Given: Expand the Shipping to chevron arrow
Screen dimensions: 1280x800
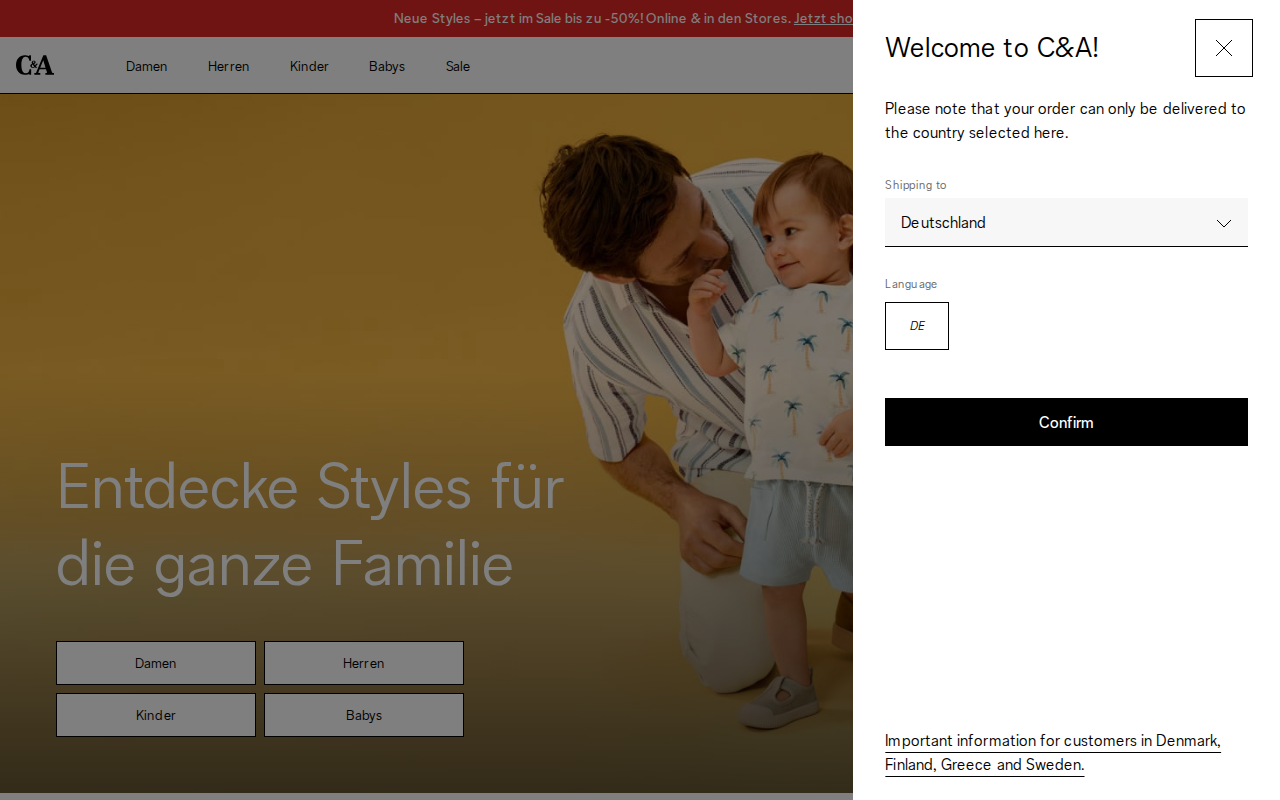Looking at the screenshot, I should (1223, 223).
